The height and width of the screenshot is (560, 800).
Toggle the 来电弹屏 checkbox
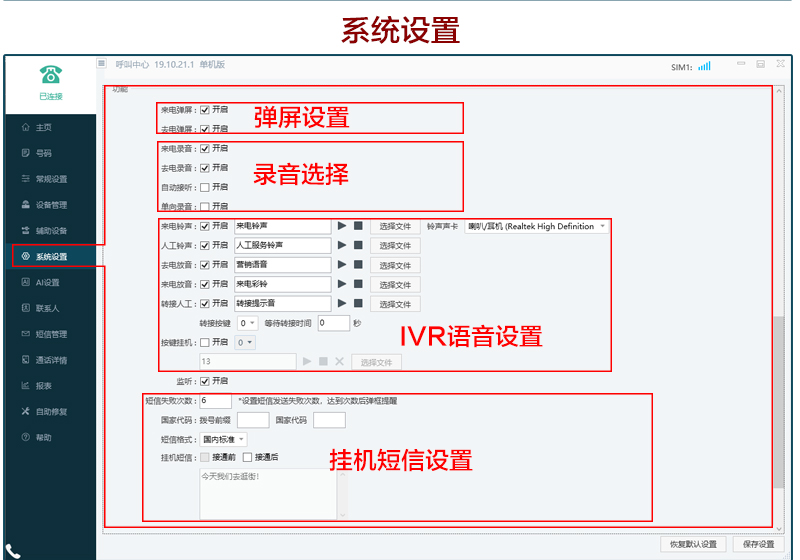click(x=205, y=110)
